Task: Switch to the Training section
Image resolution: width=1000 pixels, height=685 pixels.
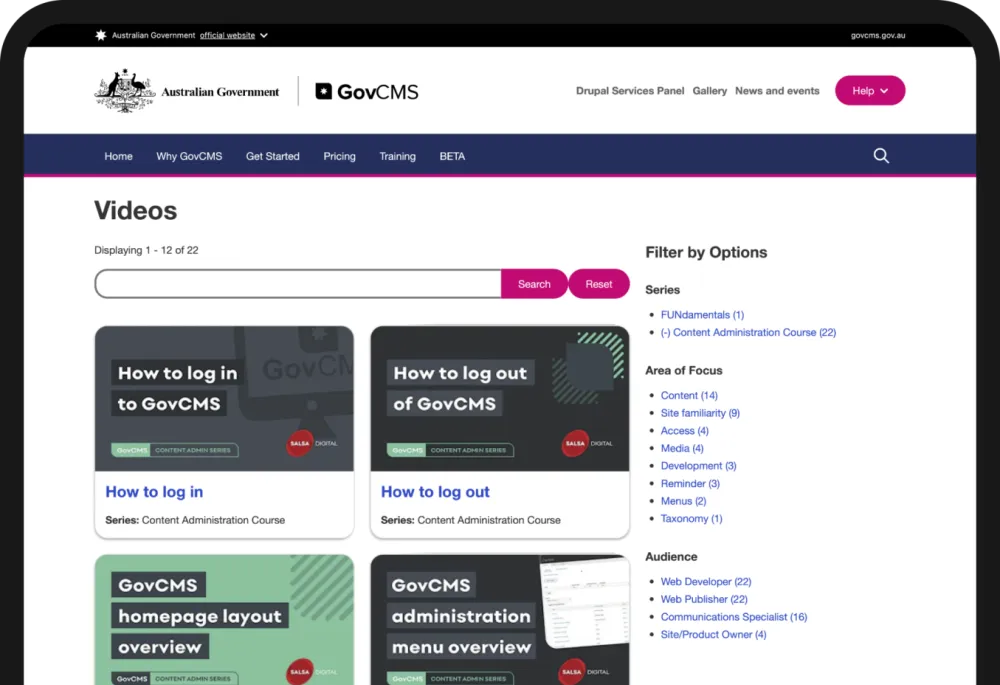Action: pos(397,156)
